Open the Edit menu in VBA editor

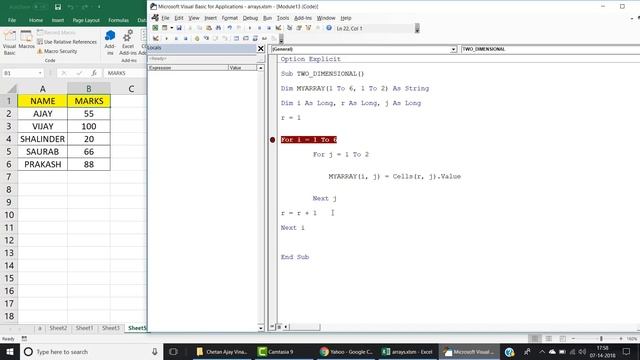(x=179, y=18)
